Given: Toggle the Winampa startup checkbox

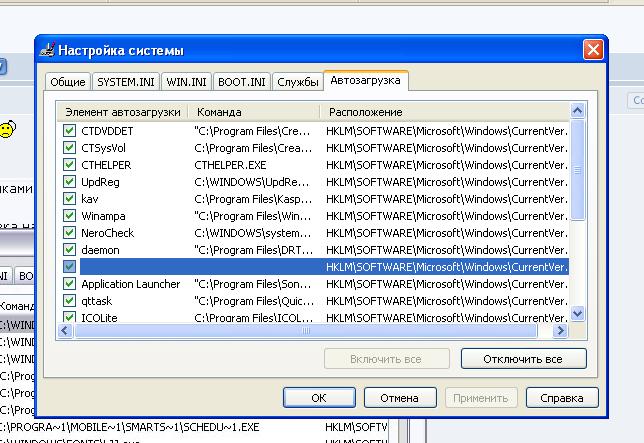Looking at the screenshot, I should (69, 216).
